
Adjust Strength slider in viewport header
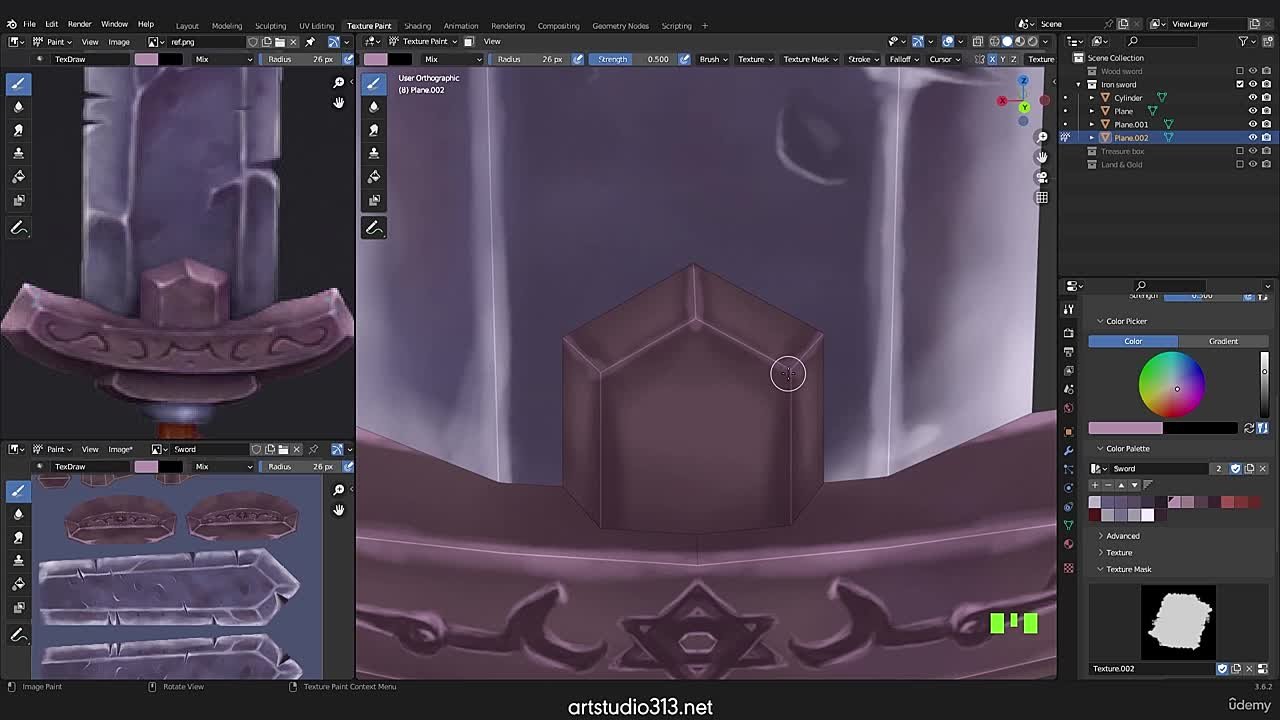(x=633, y=59)
